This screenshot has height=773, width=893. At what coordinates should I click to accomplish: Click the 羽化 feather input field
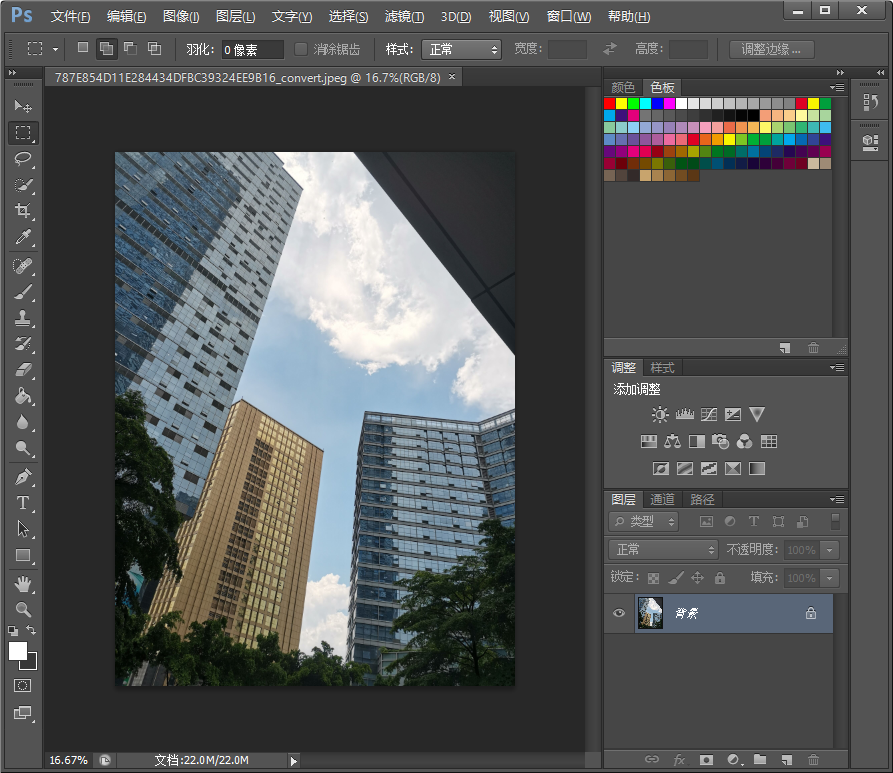click(x=252, y=49)
